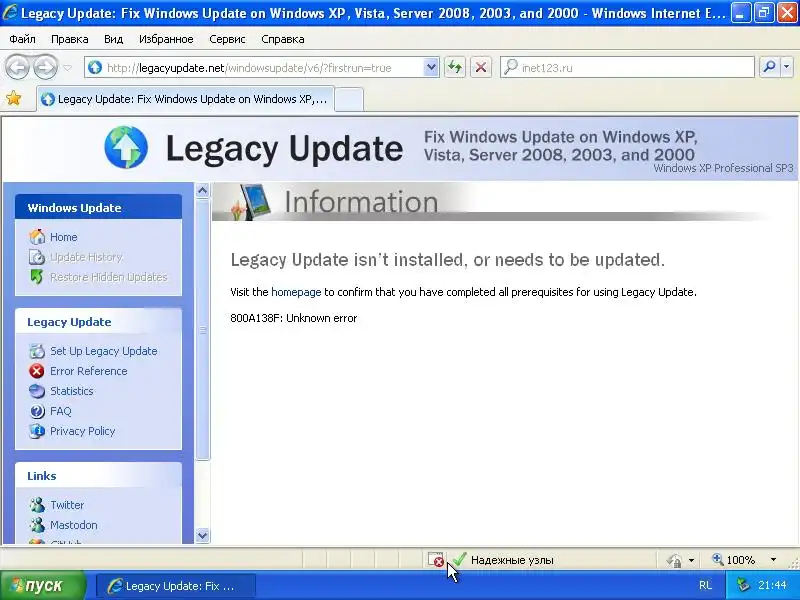Click the red Error Reference icon
800x600 pixels.
coord(37,371)
